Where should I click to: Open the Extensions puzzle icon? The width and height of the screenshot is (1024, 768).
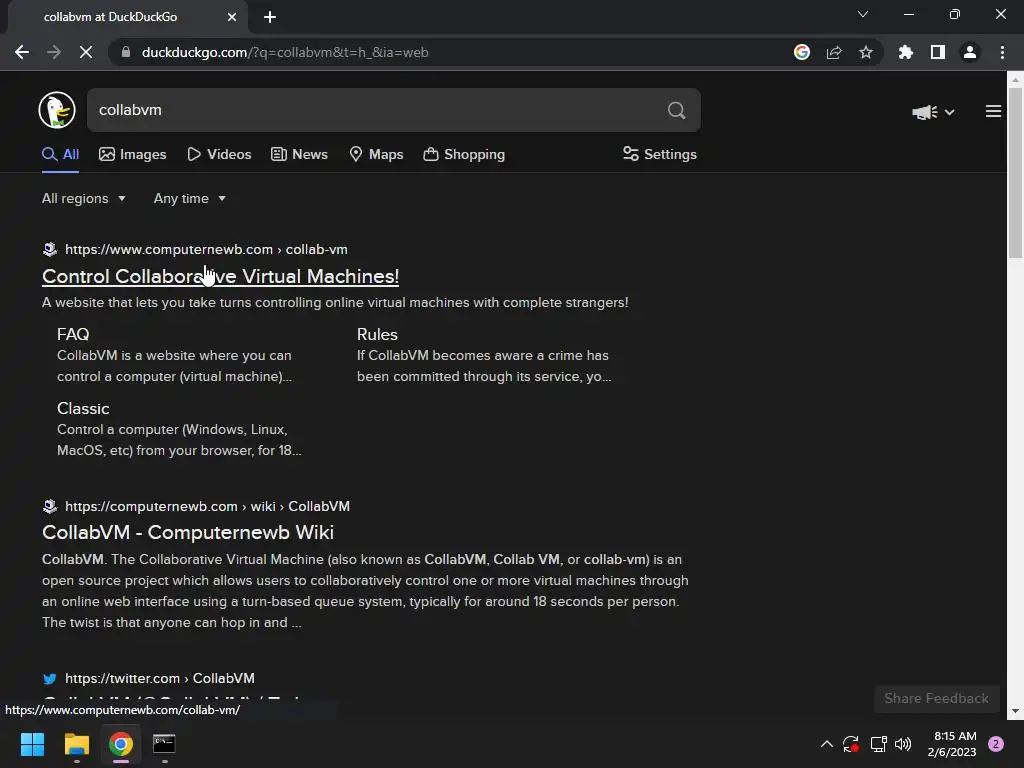(x=906, y=52)
